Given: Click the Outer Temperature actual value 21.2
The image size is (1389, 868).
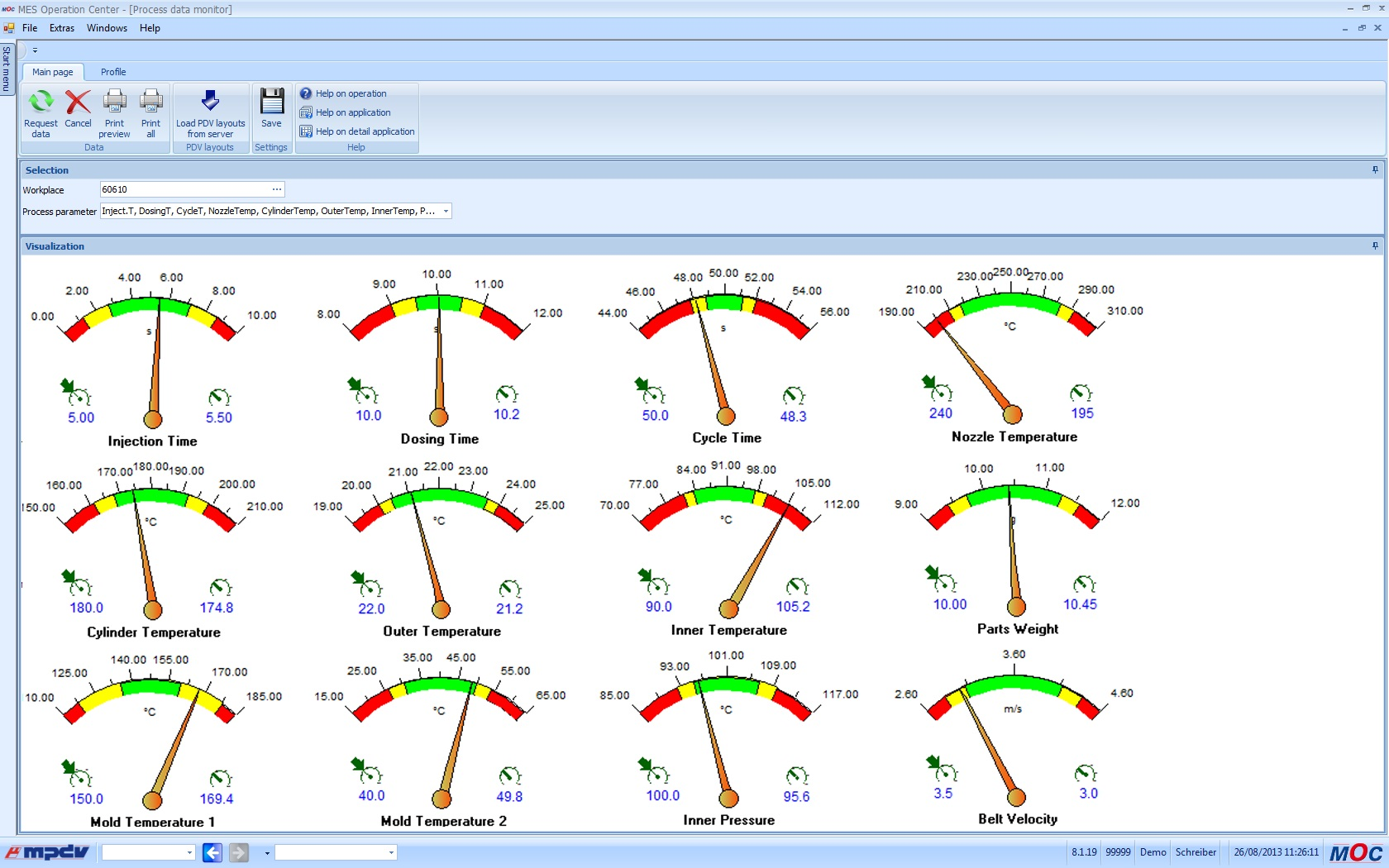Looking at the screenshot, I should (x=509, y=609).
